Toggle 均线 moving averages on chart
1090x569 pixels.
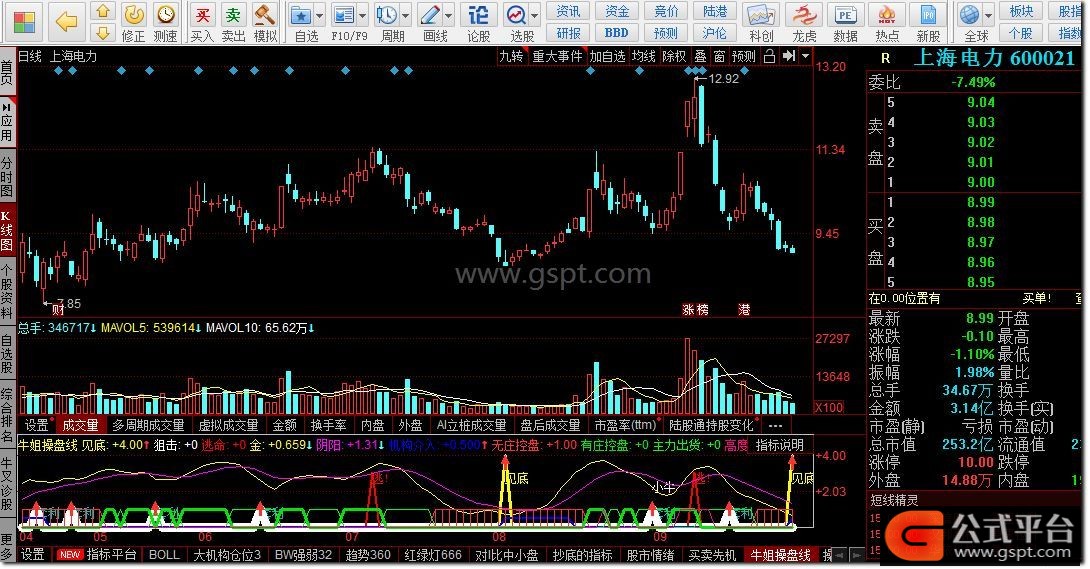point(644,56)
